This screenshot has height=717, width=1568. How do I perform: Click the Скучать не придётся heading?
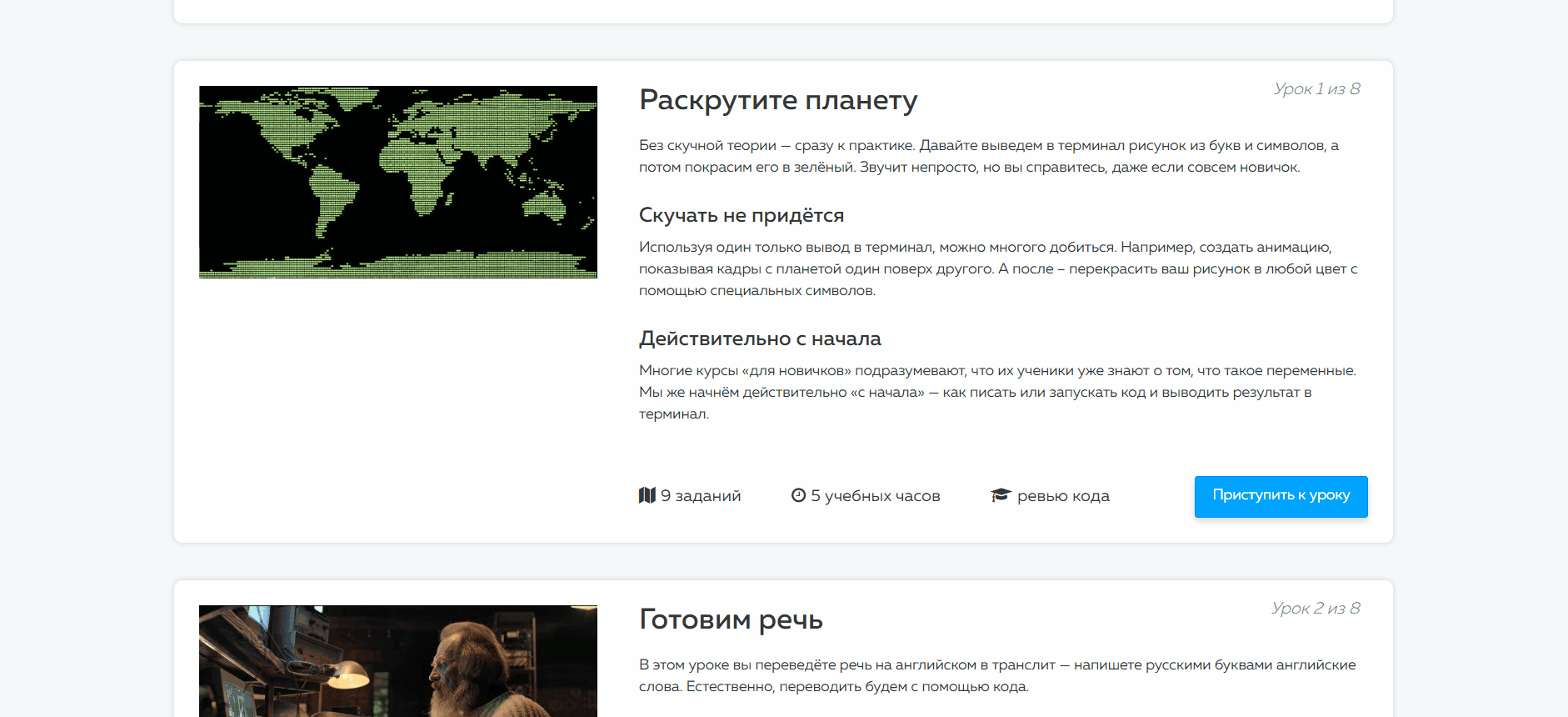(742, 215)
